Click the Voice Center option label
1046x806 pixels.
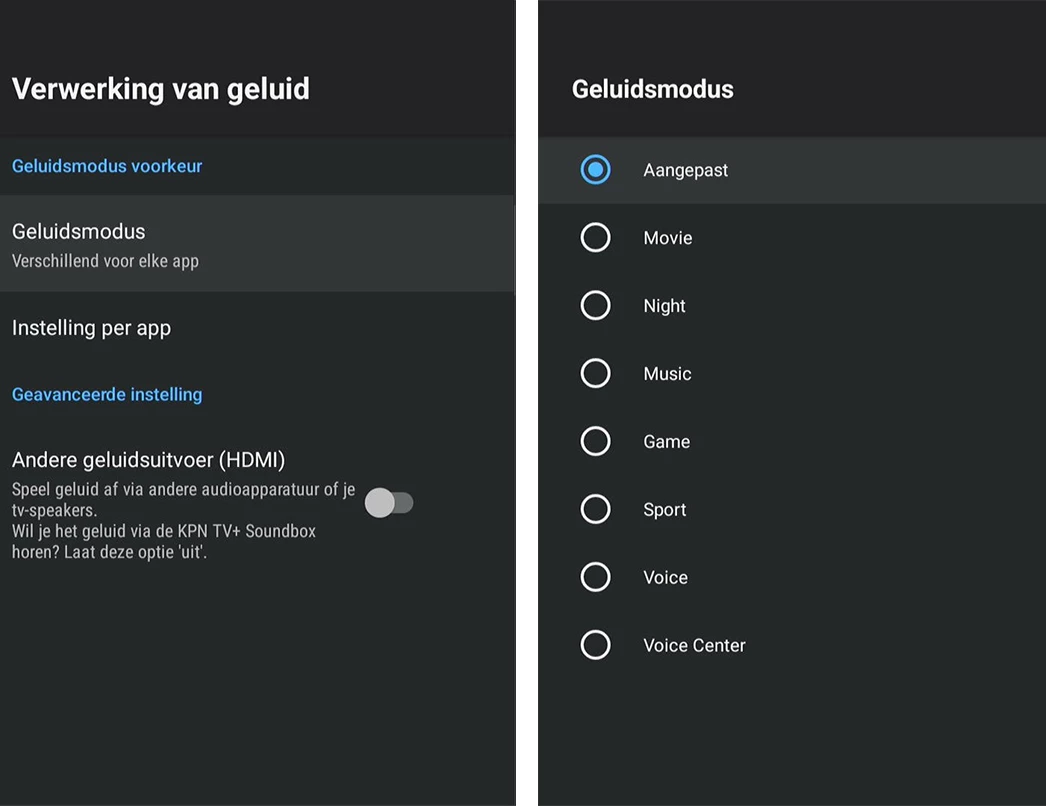click(695, 645)
